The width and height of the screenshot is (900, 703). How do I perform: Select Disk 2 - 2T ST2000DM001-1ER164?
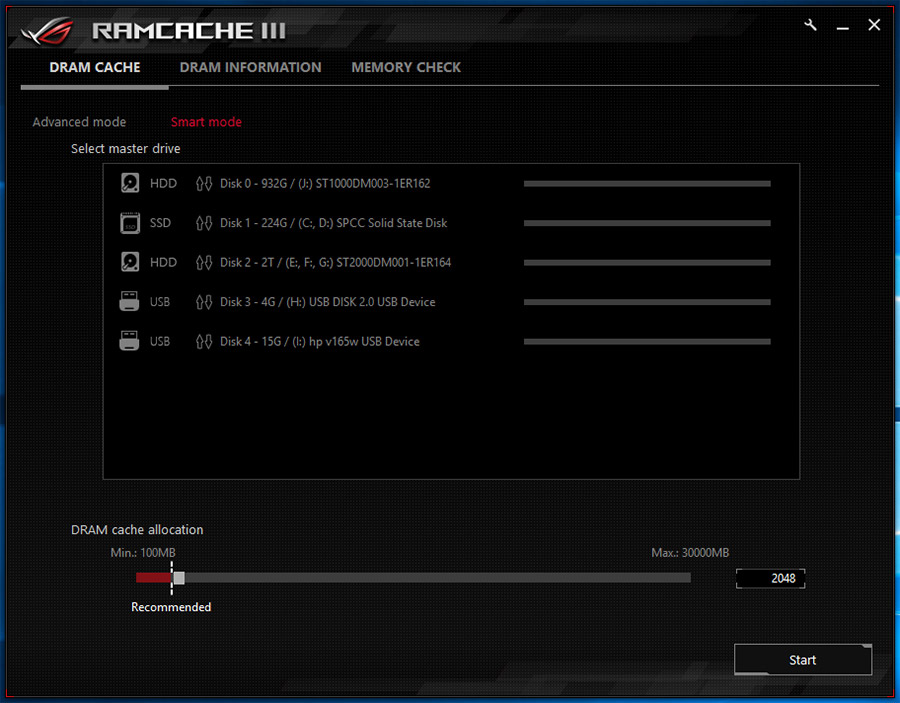[x=335, y=262]
